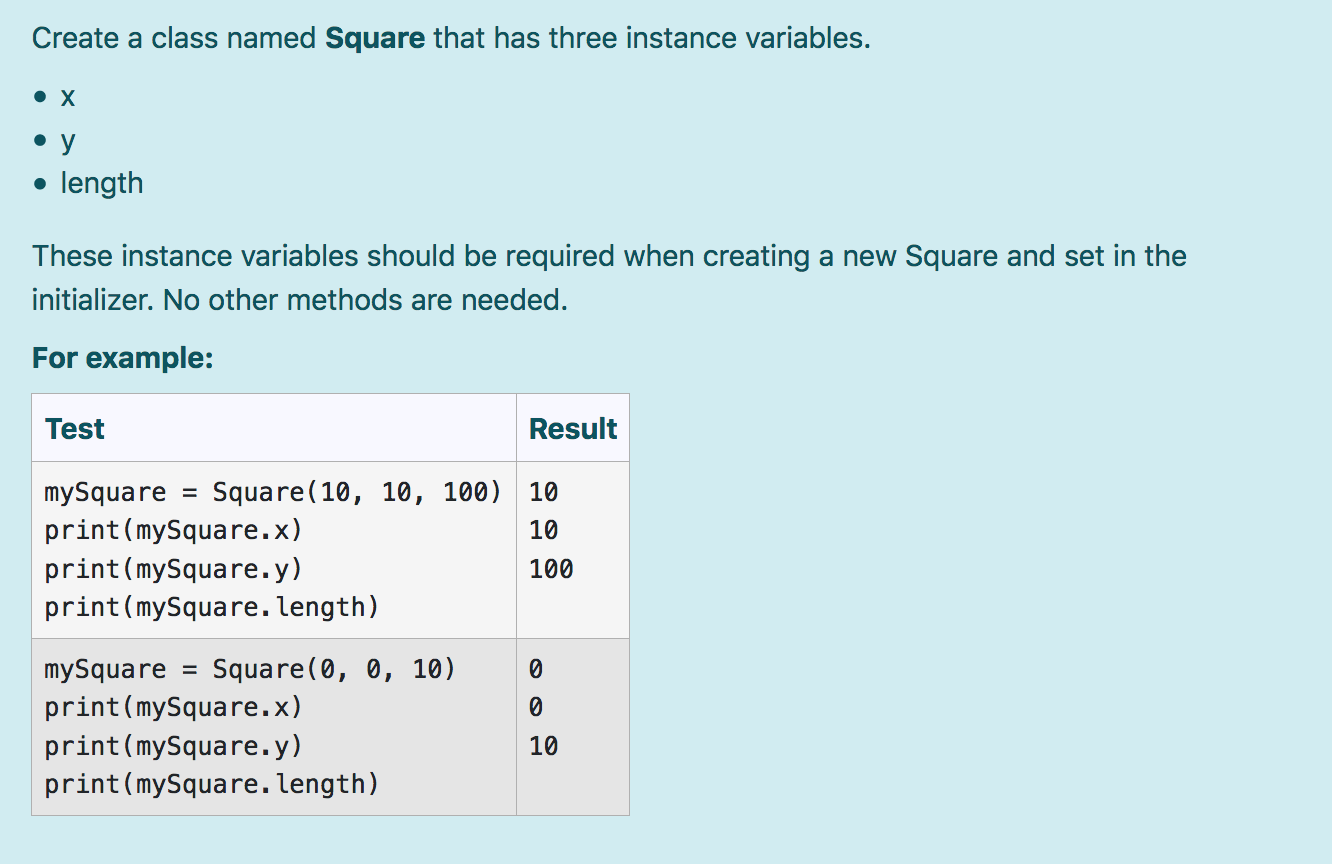Click the paragraph mentioning the initializer

[609, 277]
